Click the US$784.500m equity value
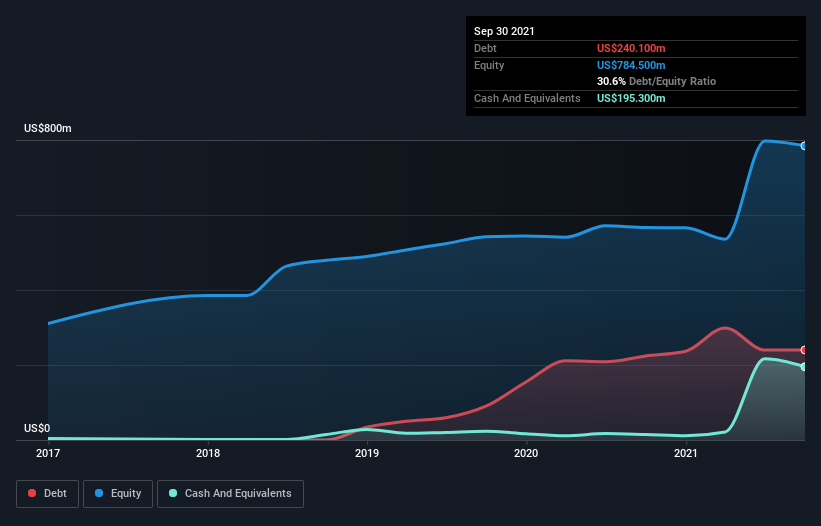Viewport: 821px width, 526px height. click(631, 65)
